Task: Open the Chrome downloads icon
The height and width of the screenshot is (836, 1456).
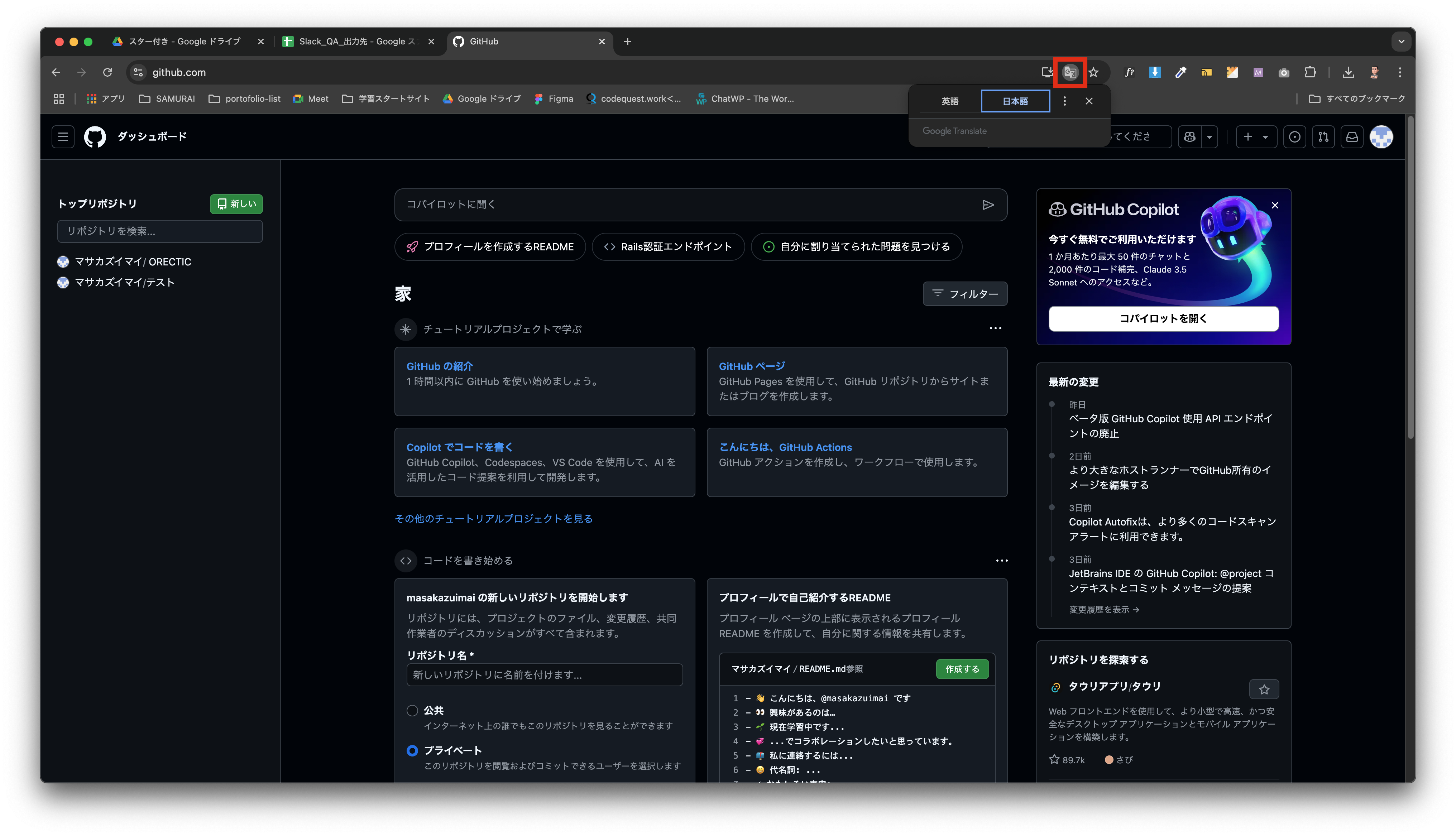Action: (1349, 72)
